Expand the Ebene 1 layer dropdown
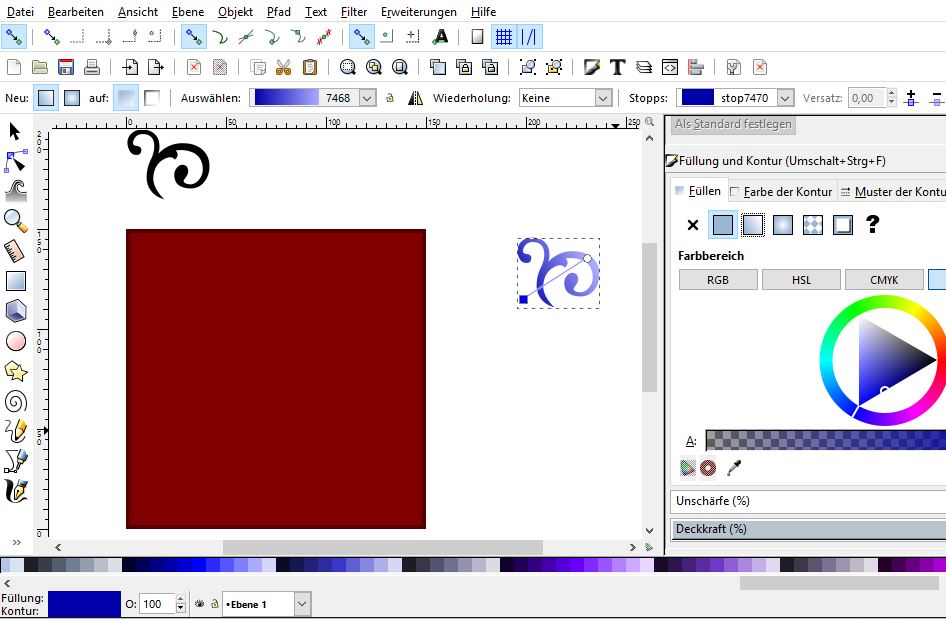Image resolution: width=946 pixels, height=619 pixels. [x=302, y=604]
